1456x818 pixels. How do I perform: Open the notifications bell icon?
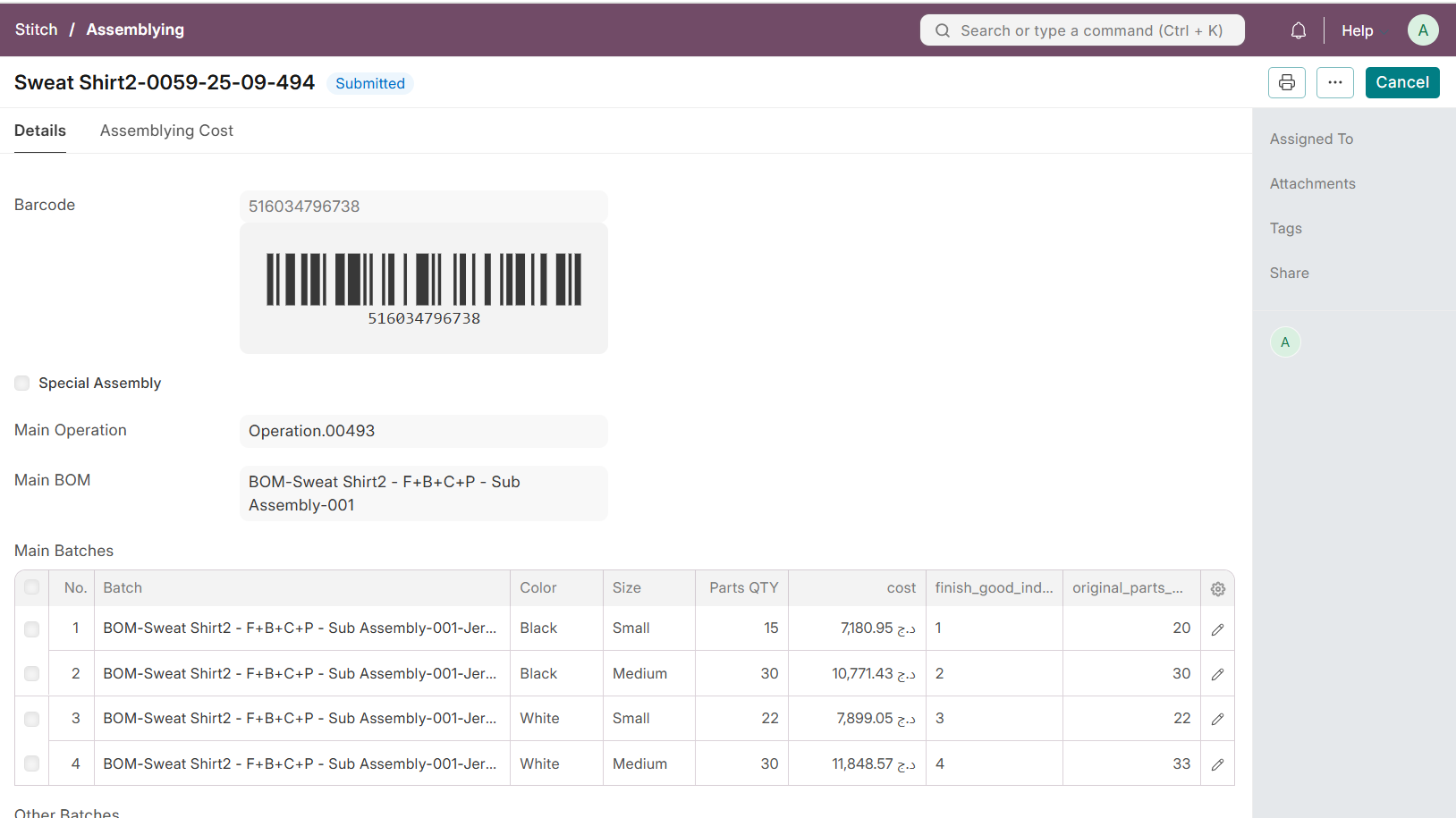click(x=1299, y=30)
